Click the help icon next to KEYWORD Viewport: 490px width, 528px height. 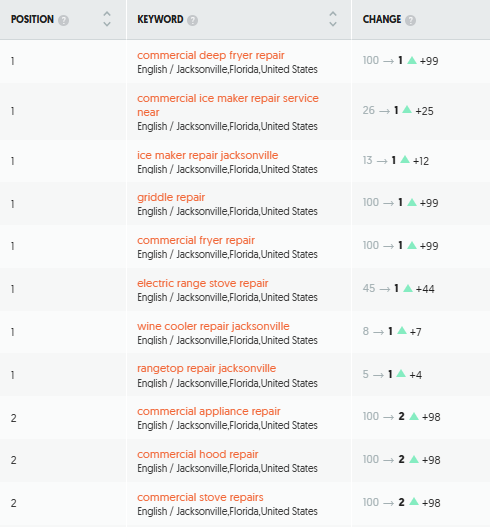pyautogui.click(x=192, y=20)
